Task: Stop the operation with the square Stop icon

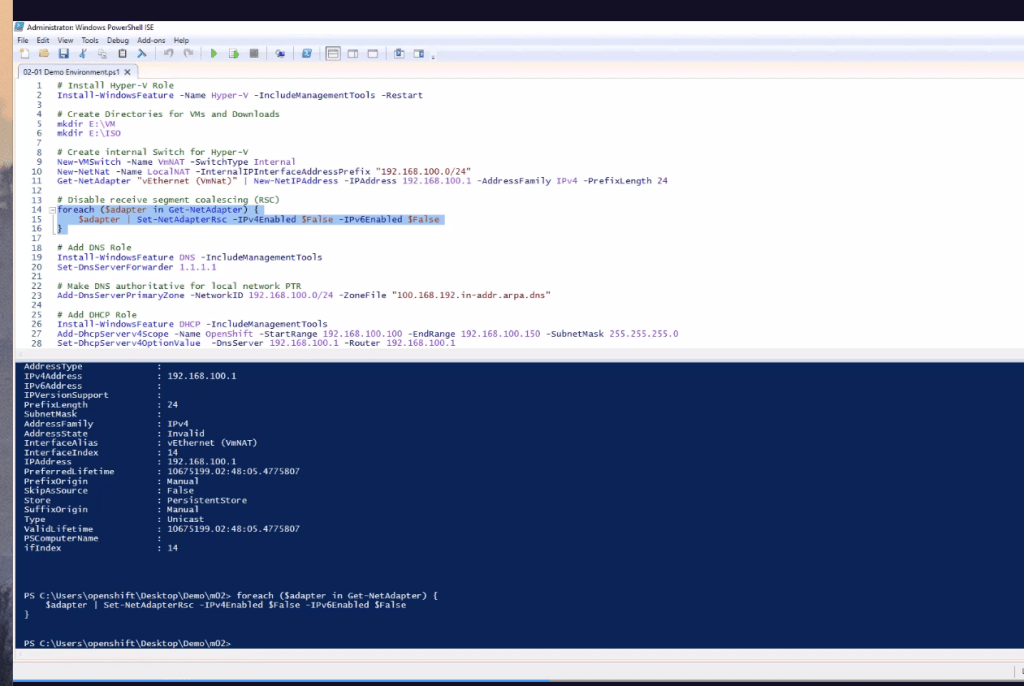Action: pyautogui.click(x=254, y=54)
